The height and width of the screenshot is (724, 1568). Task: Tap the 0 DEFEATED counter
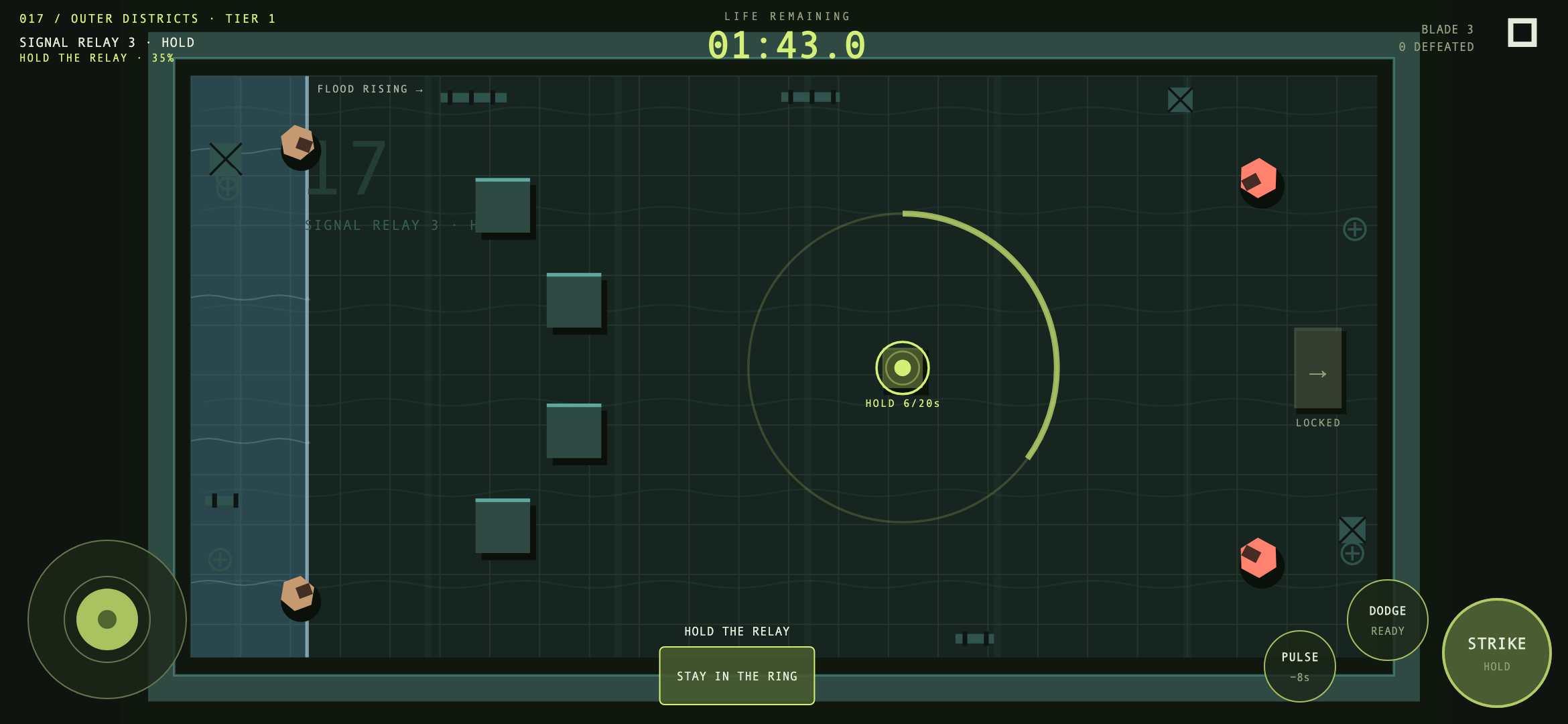click(x=1436, y=47)
